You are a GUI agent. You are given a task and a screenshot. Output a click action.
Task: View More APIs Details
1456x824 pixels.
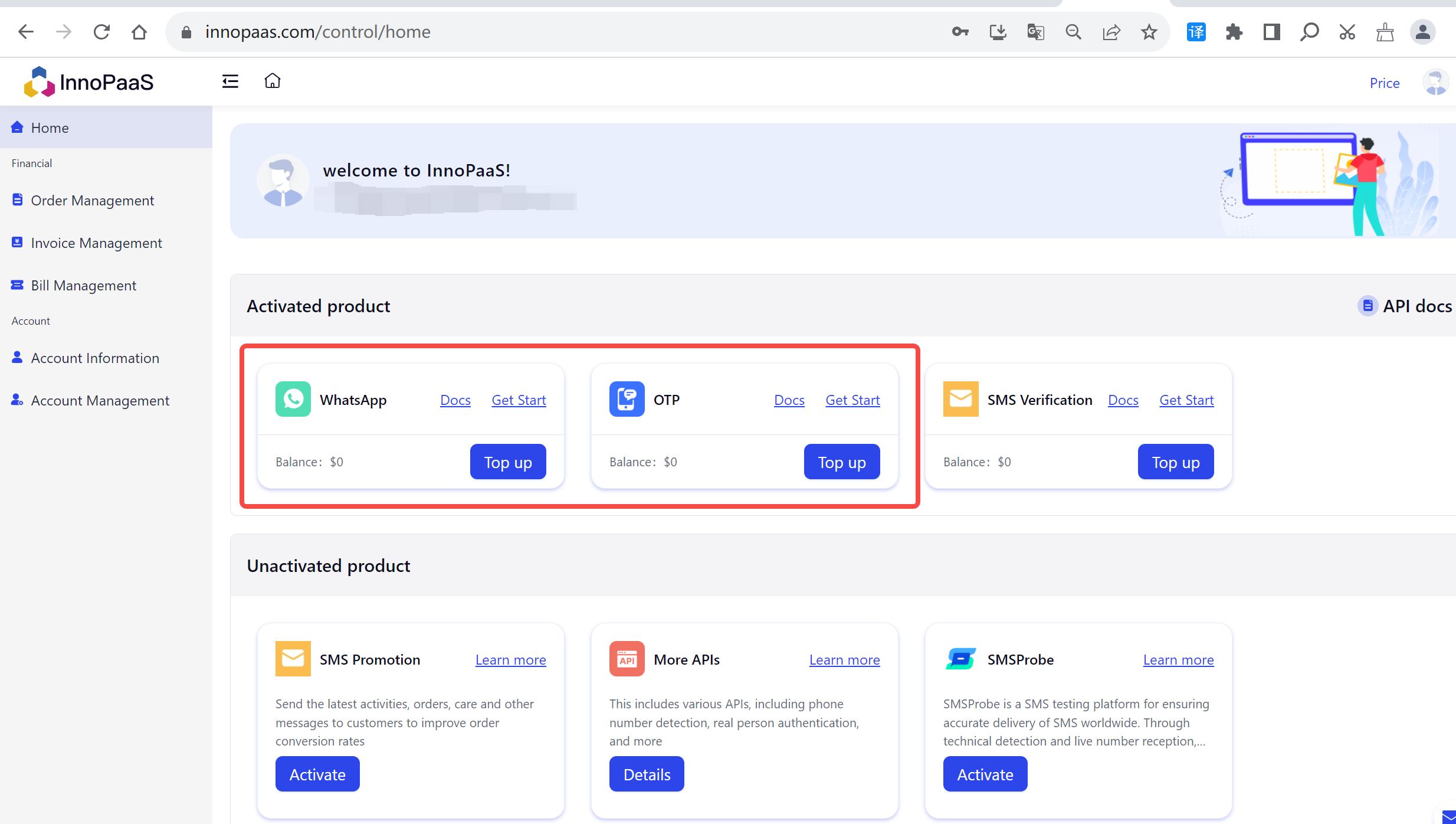click(647, 774)
